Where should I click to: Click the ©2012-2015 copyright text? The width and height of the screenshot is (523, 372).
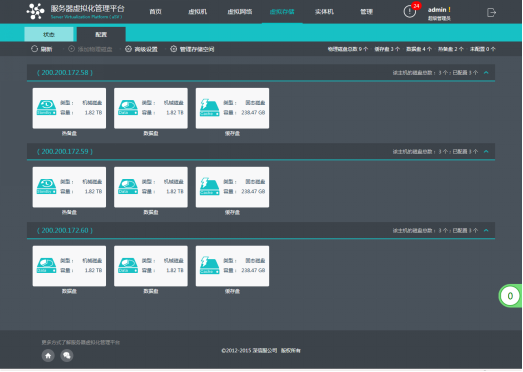click(x=261, y=351)
